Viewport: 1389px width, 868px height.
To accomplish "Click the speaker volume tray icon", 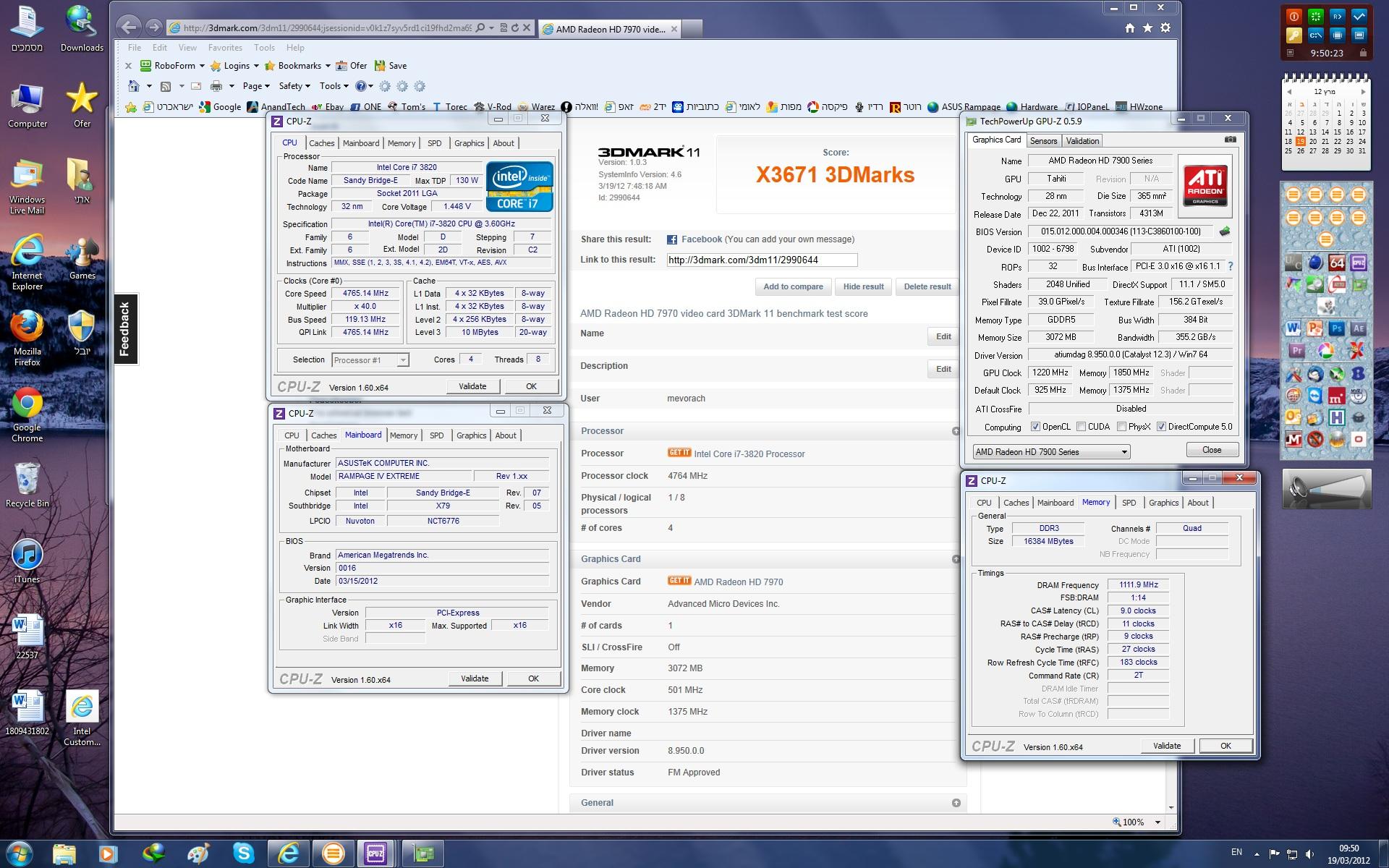I will click(x=1310, y=854).
